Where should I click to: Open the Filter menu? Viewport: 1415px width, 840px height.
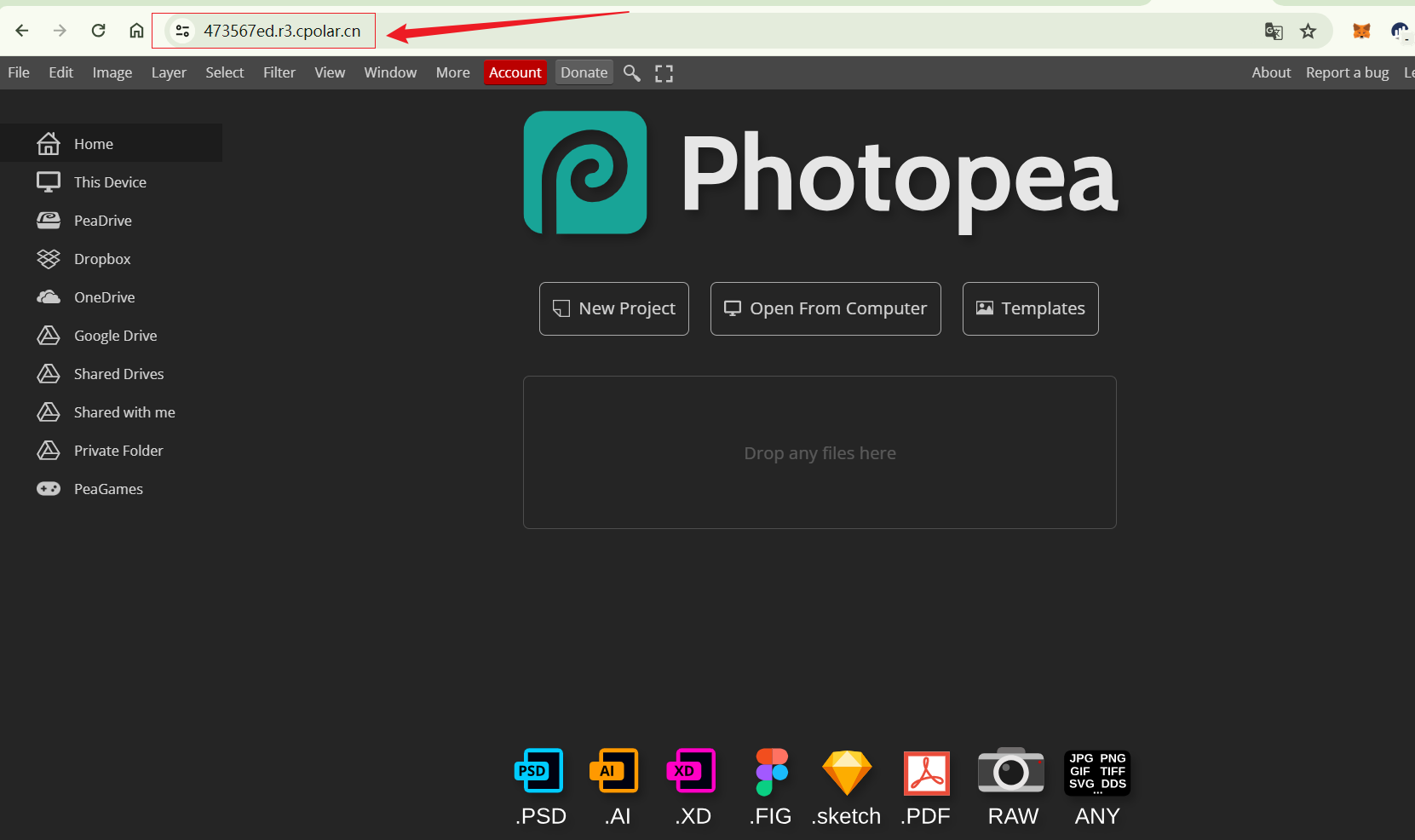[279, 73]
